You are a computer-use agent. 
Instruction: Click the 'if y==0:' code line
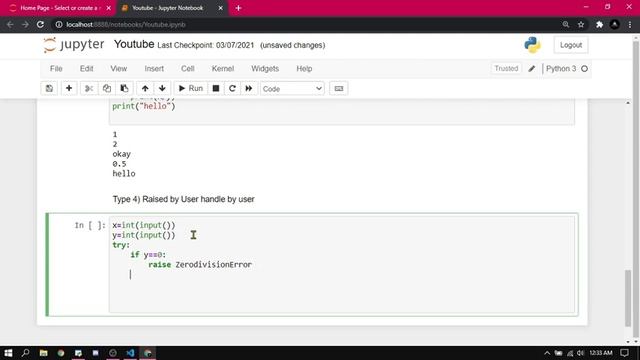point(148,255)
